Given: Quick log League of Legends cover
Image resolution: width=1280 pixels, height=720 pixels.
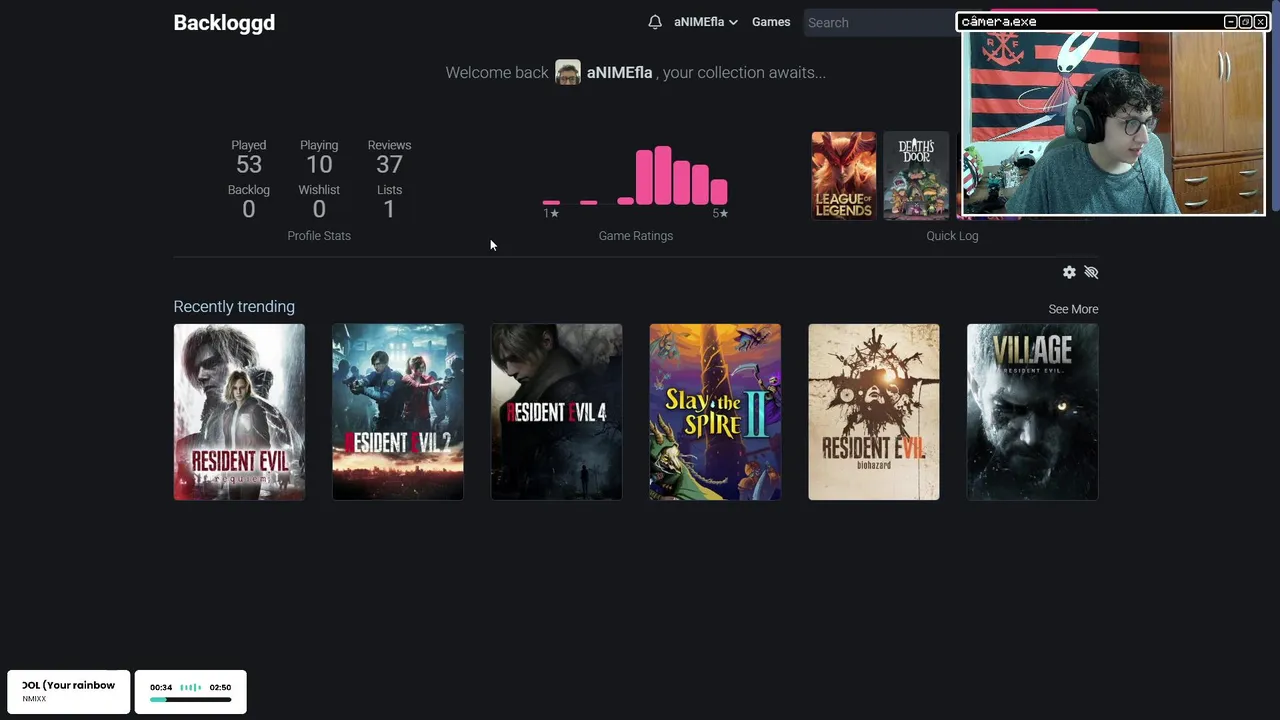Looking at the screenshot, I should [844, 176].
